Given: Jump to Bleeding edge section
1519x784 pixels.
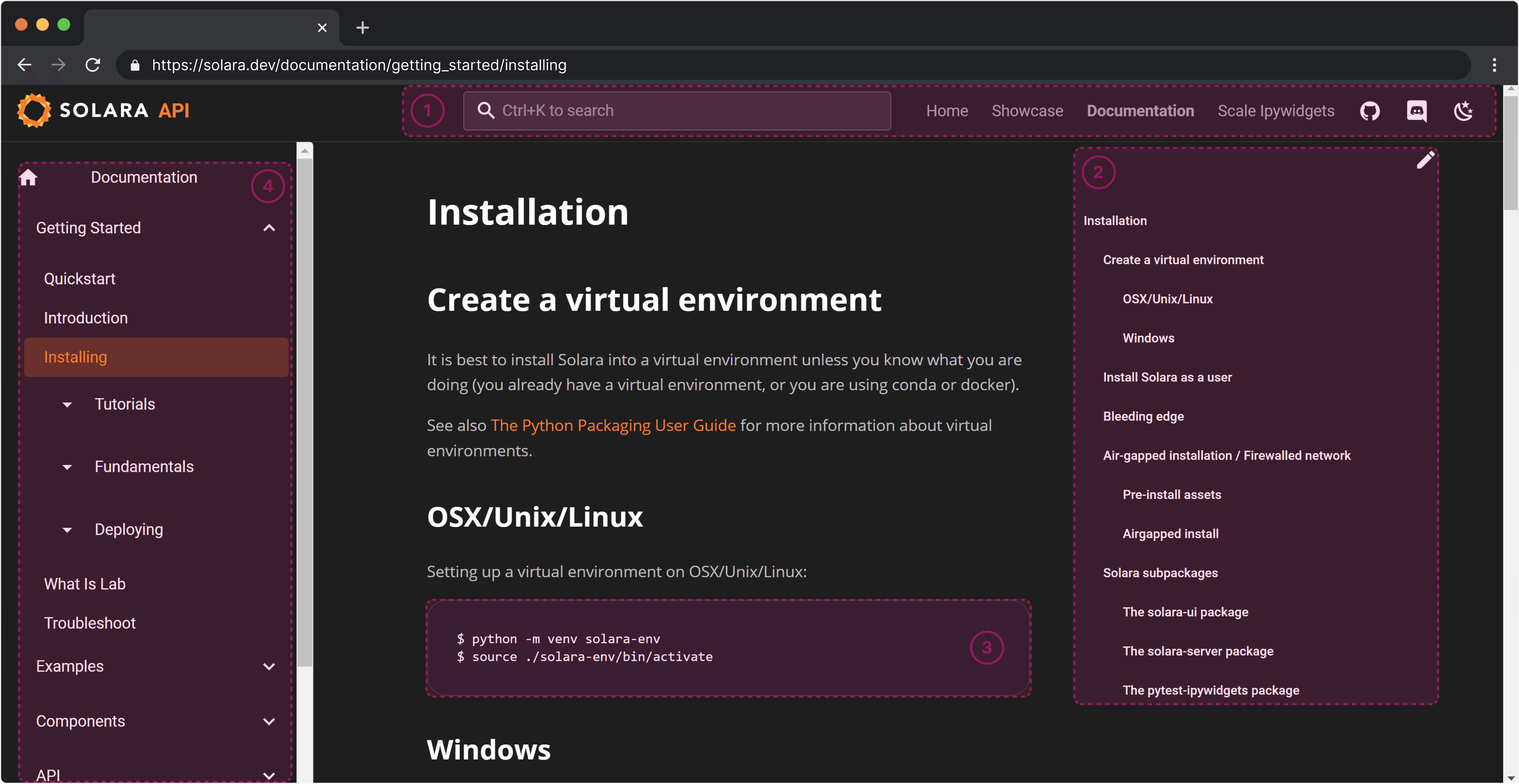Looking at the screenshot, I should coord(1143,416).
